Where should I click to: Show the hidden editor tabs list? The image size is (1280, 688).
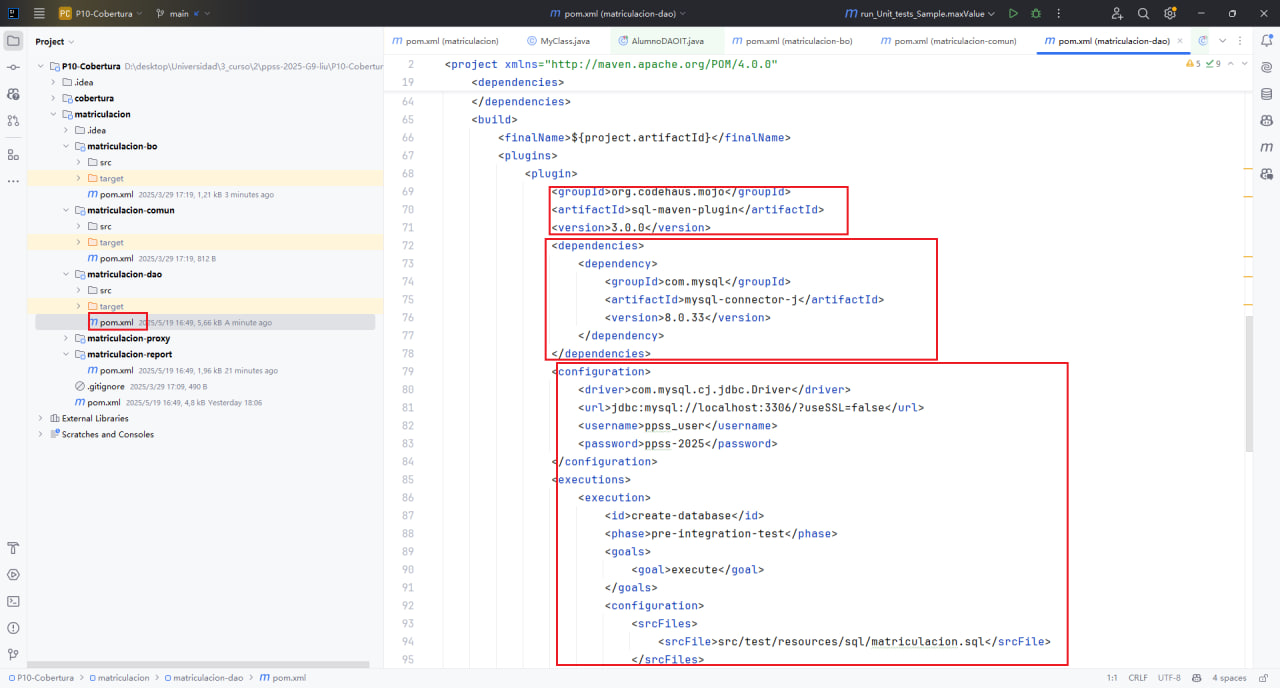(x=1222, y=41)
